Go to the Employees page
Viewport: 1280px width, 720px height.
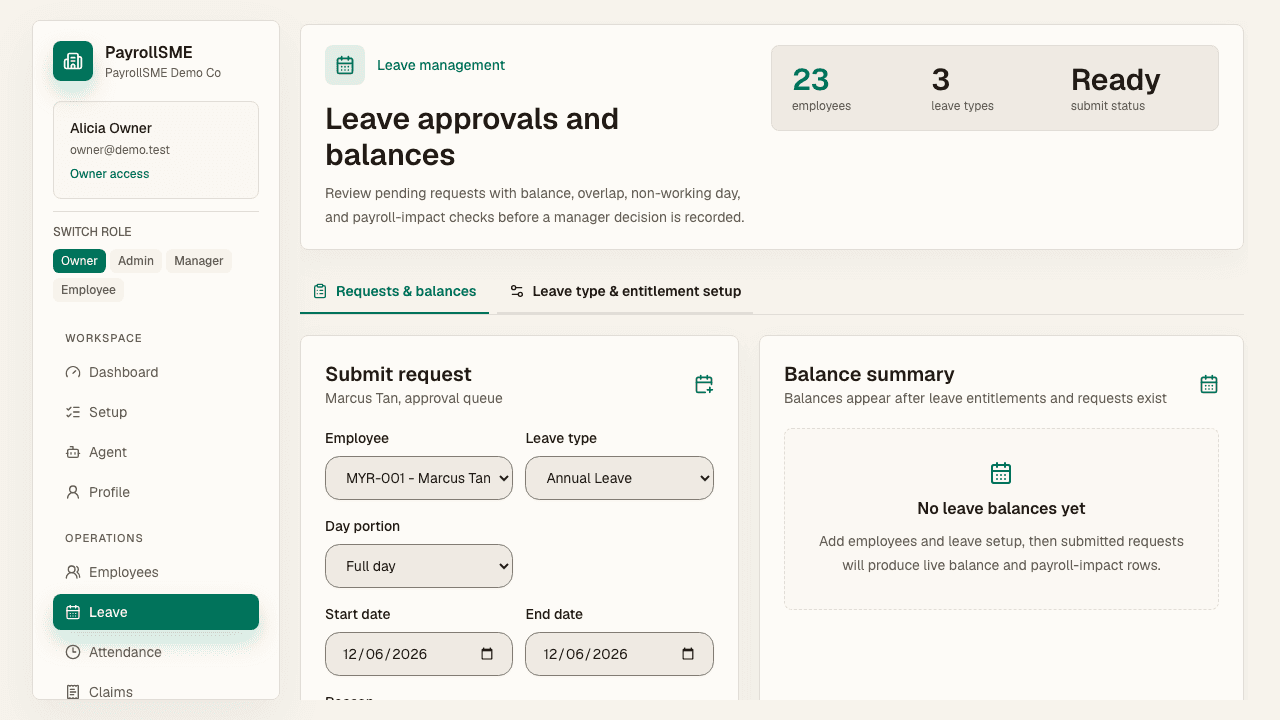tap(156, 572)
